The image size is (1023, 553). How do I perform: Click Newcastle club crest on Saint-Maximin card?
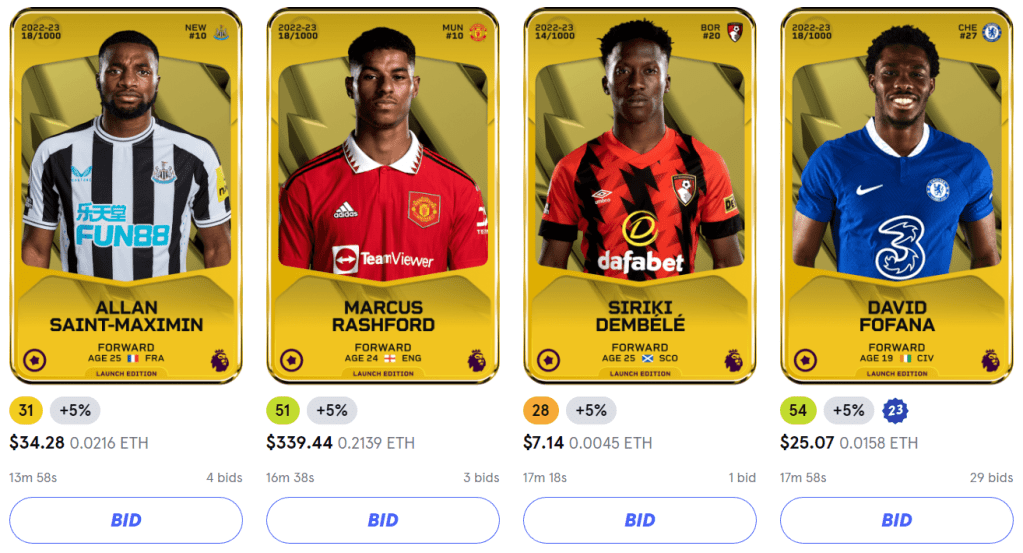[x=221, y=32]
